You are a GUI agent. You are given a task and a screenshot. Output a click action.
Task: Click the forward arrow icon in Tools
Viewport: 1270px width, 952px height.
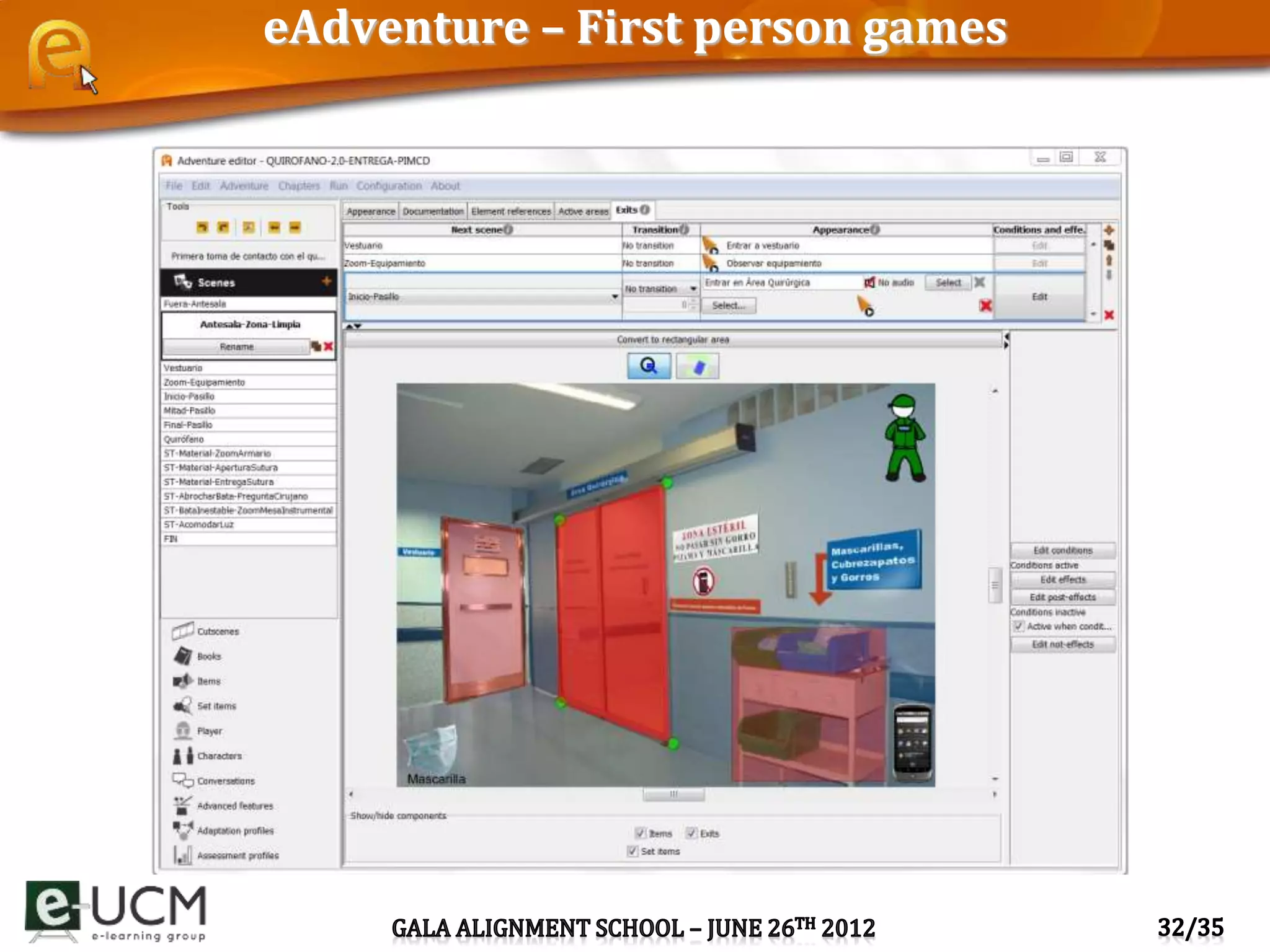[x=295, y=227]
